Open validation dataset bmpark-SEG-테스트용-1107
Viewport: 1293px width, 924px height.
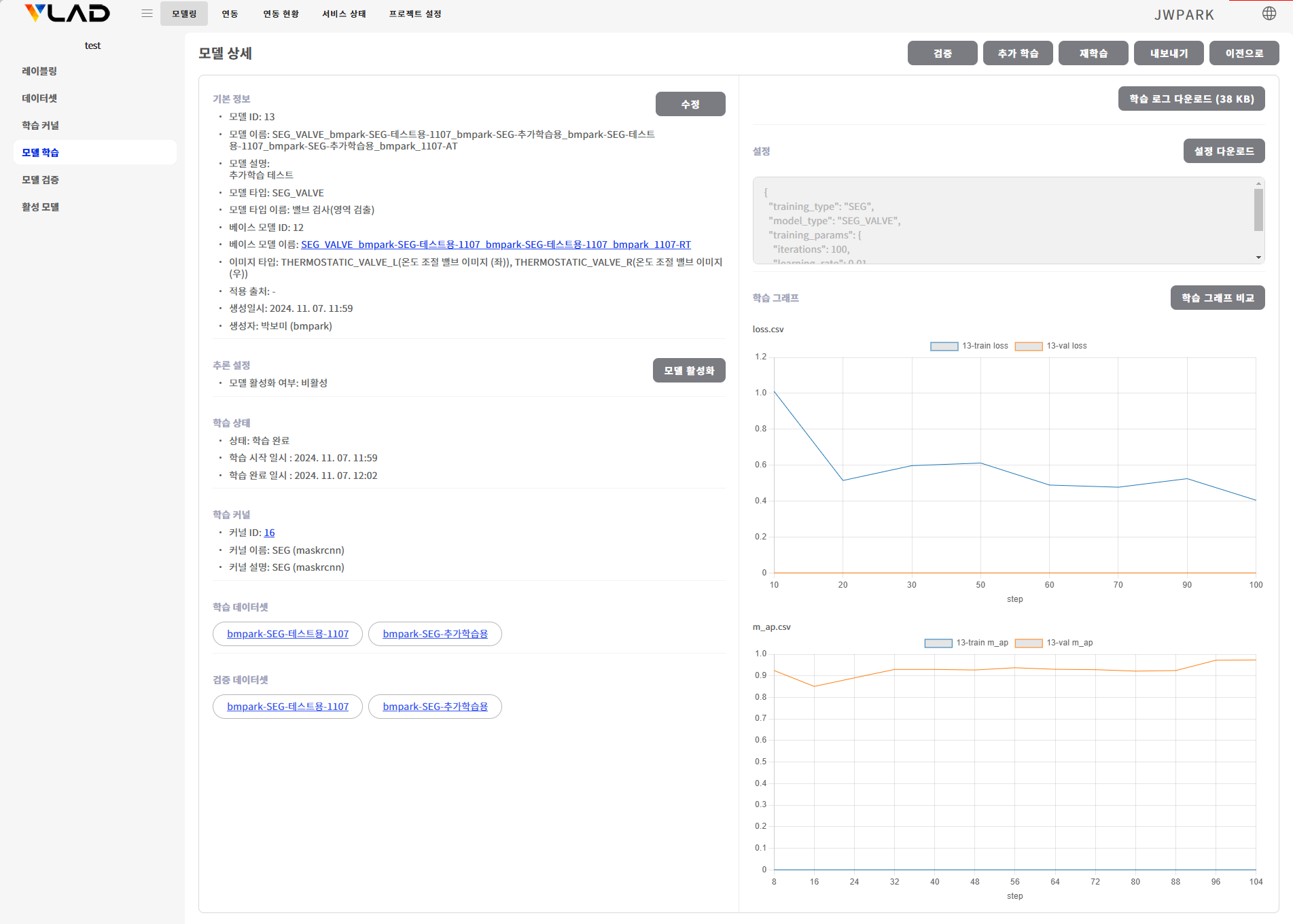coord(287,707)
